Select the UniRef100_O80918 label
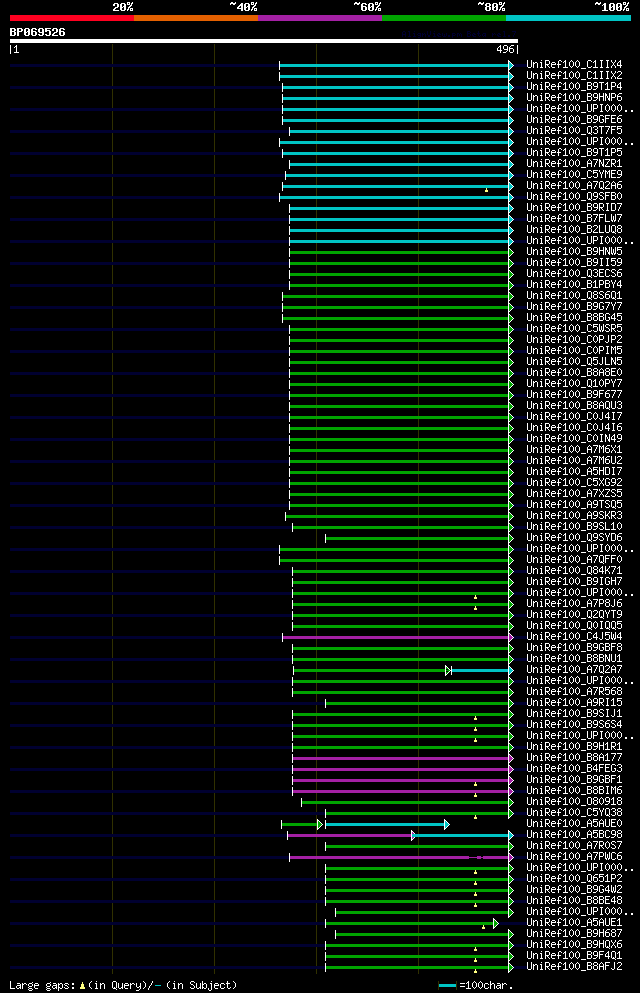Screen dimensions: 640x993 tap(574, 802)
